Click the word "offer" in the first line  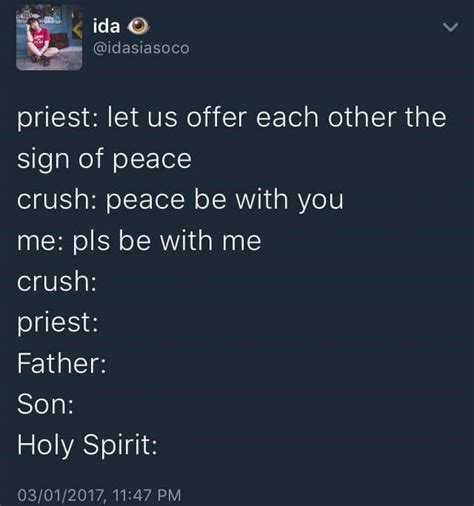pos(217,117)
